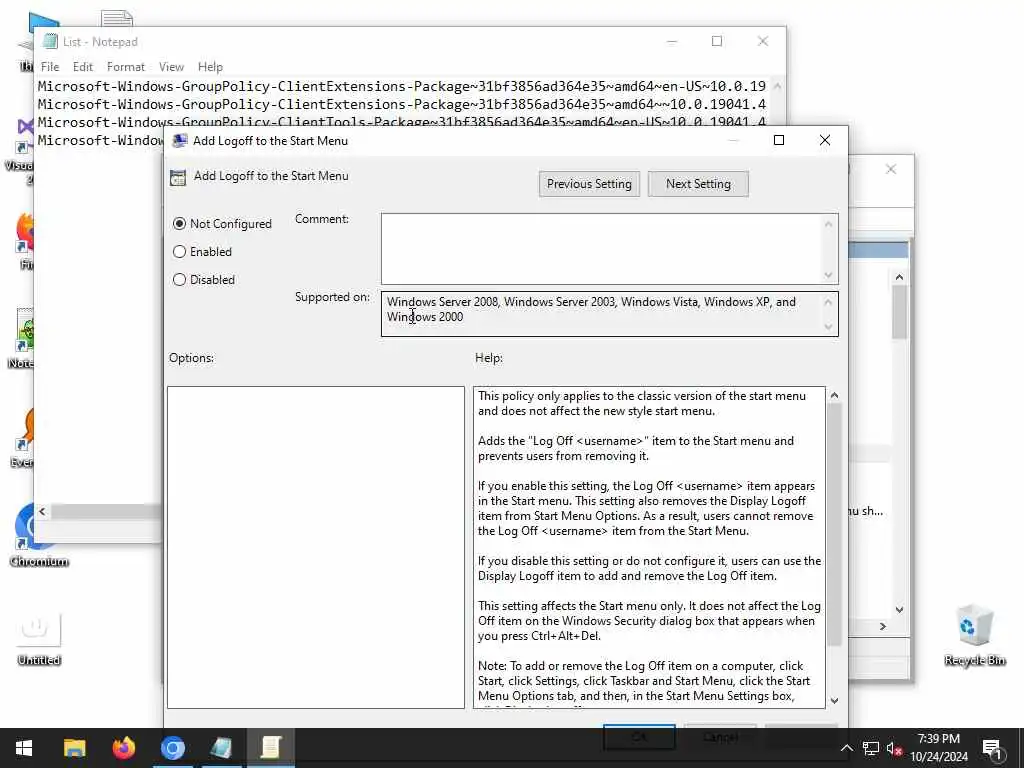Image resolution: width=1024 pixels, height=768 pixels.
Task: Select the Chromium desktop shortcut
Action: (39, 537)
